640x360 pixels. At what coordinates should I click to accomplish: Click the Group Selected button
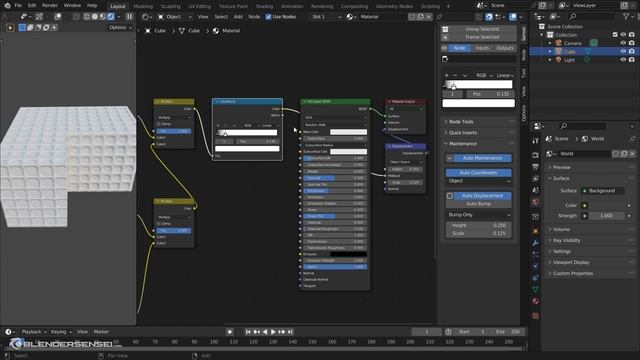pos(482,29)
